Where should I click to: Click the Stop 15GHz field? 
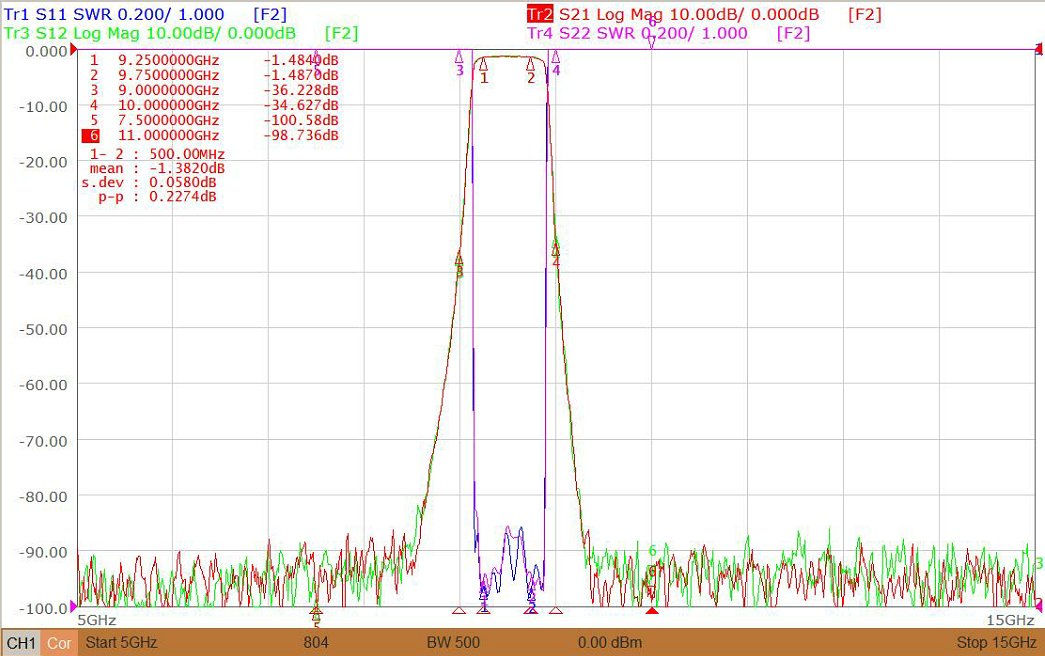pyautogui.click(x=996, y=643)
